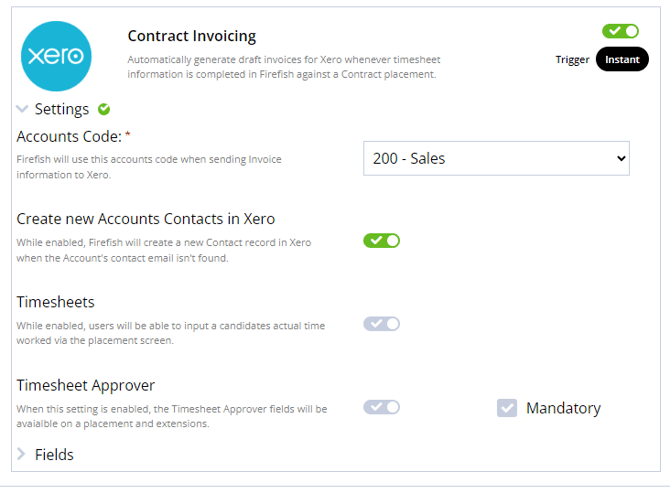Uncheck the Mandatory checkbox
The height and width of the screenshot is (504, 670).
507,408
